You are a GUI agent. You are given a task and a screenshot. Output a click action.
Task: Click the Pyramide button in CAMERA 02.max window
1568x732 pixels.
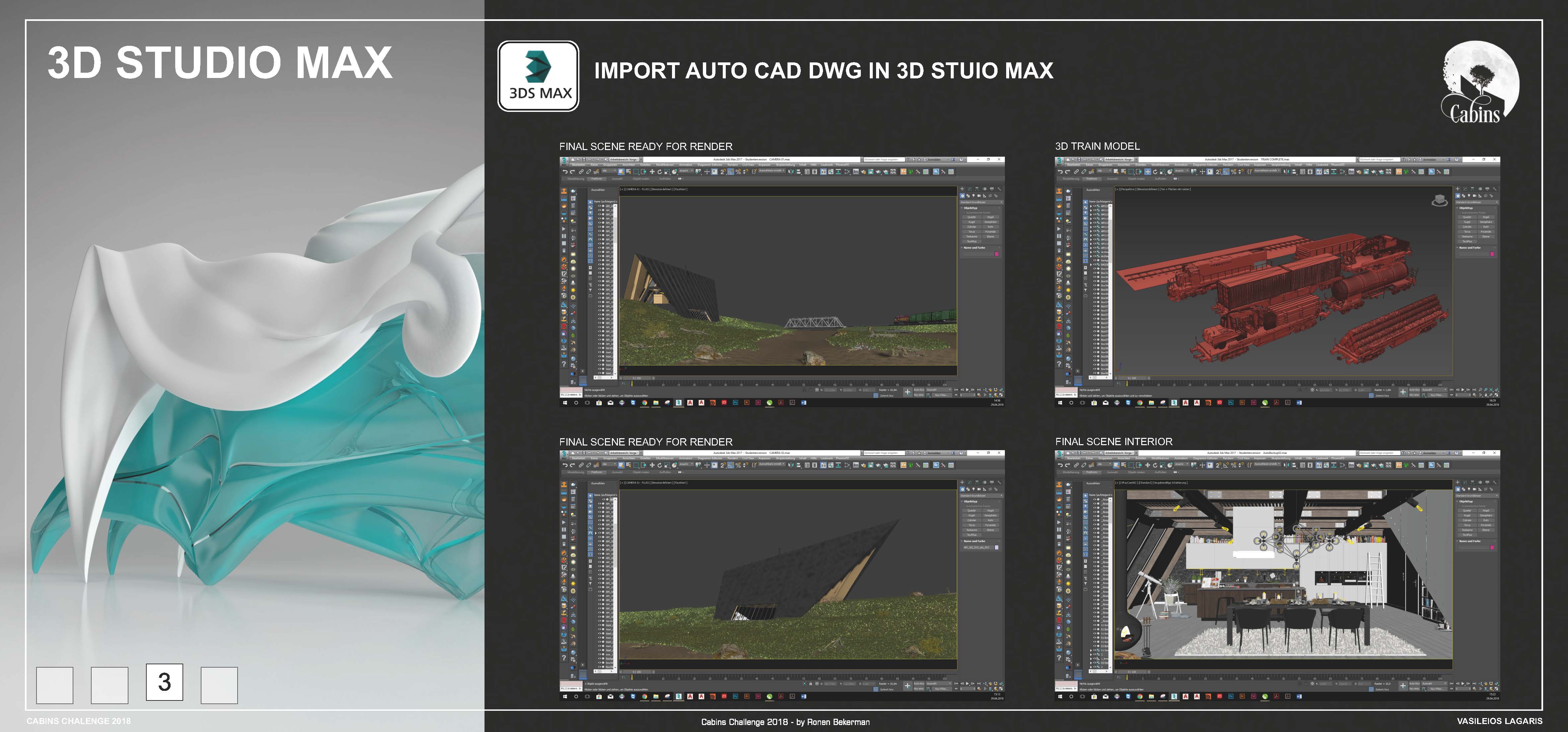991,526
